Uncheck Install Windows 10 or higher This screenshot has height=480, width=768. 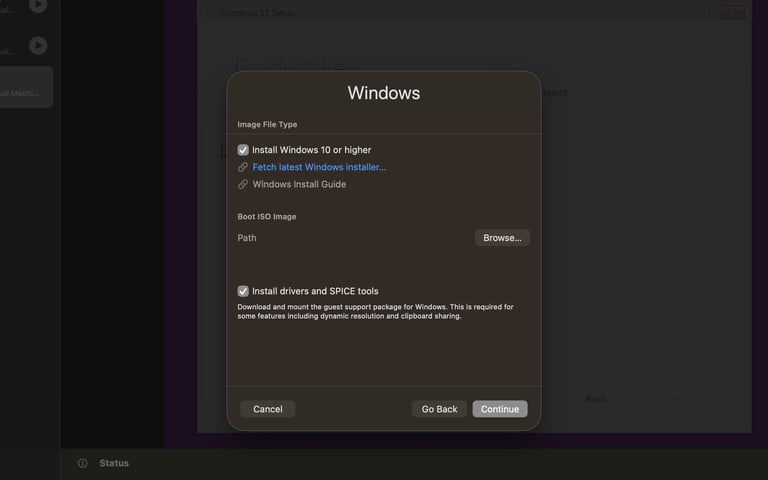(243, 150)
